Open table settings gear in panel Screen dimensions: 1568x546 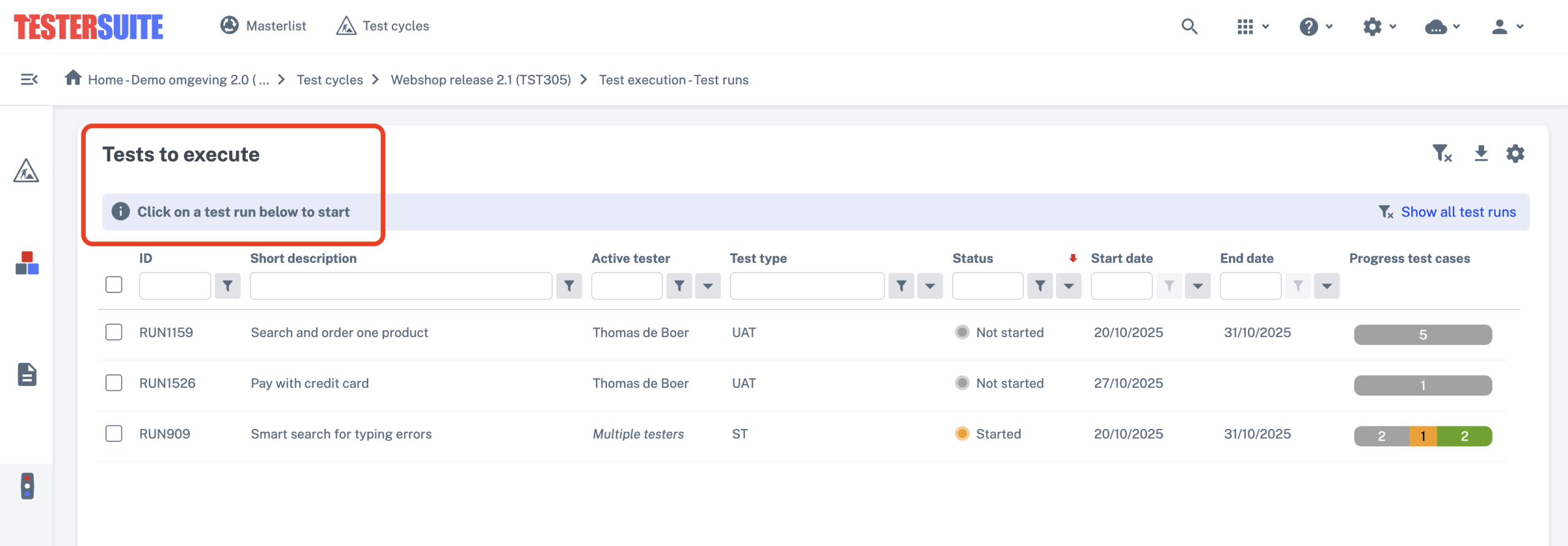pyautogui.click(x=1515, y=153)
